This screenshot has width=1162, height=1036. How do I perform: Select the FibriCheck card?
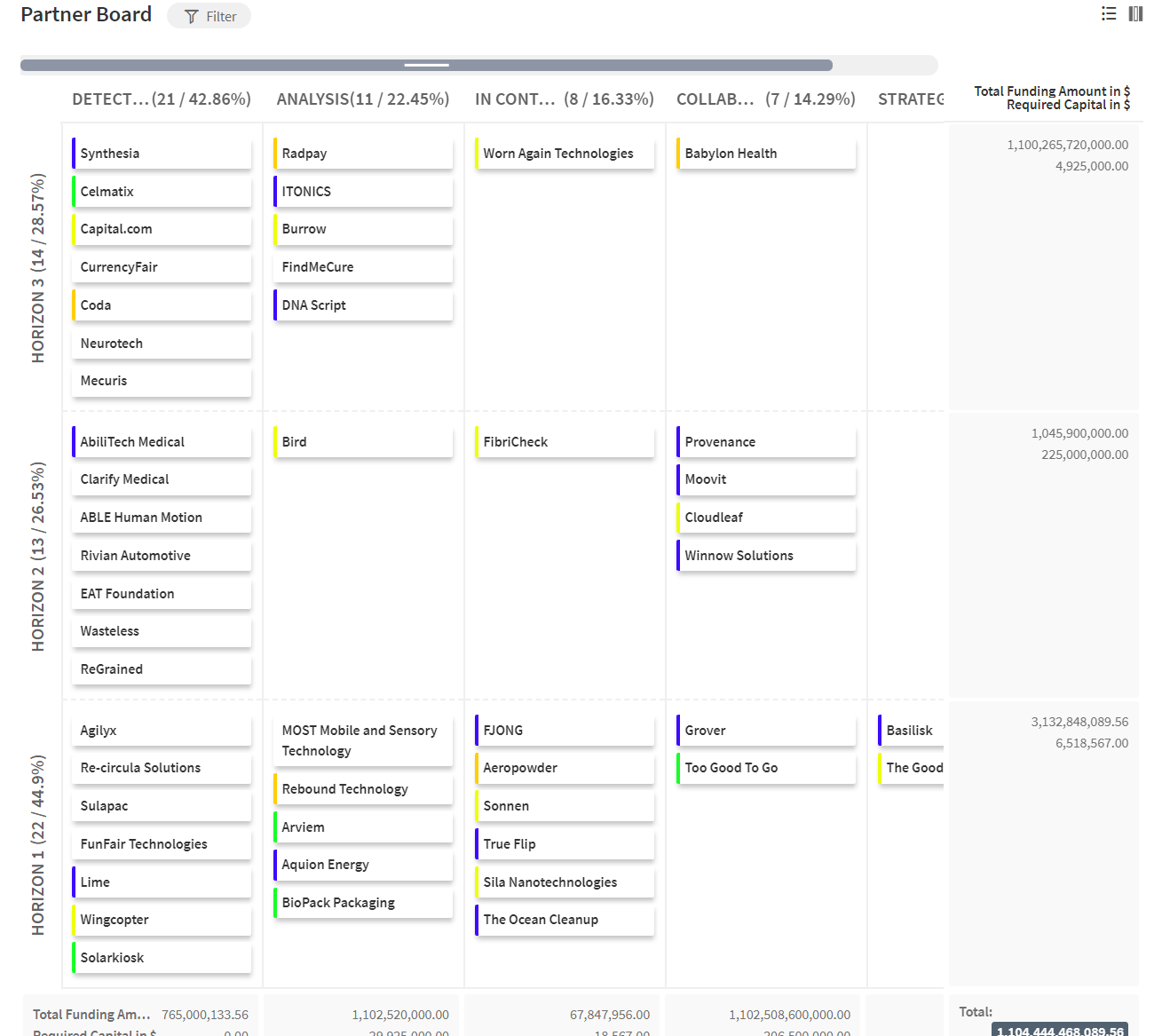pyautogui.click(x=565, y=442)
